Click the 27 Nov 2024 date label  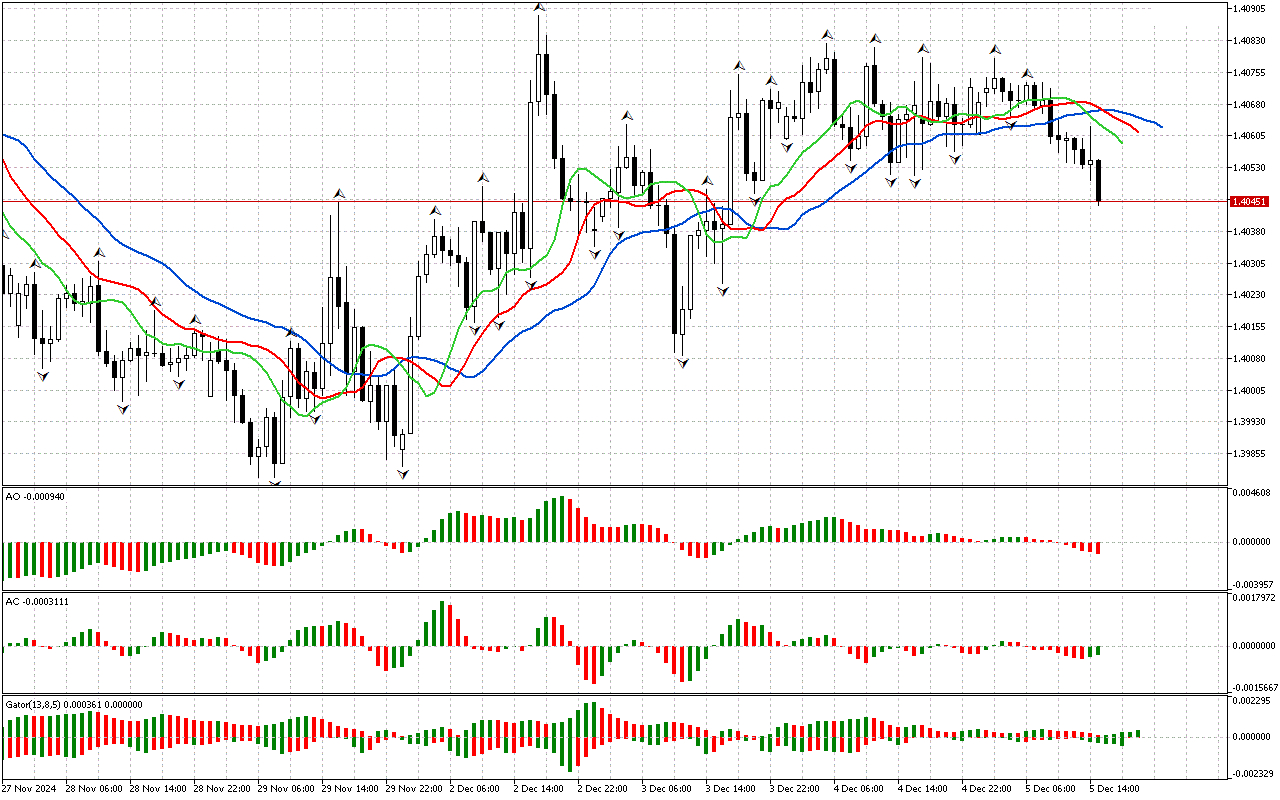pyautogui.click(x=30, y=789)
